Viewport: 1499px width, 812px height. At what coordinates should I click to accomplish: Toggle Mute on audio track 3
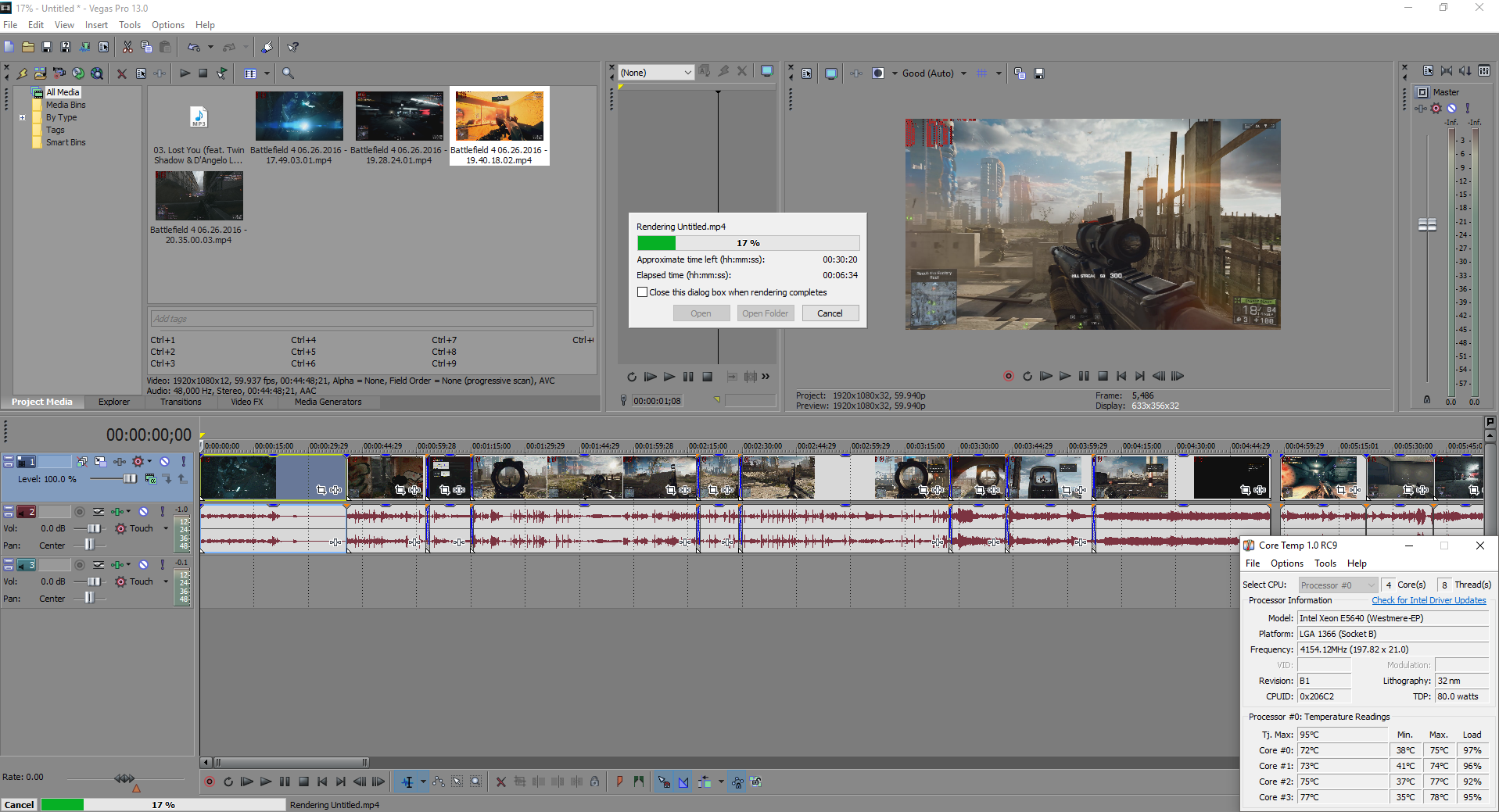[144, 565]
